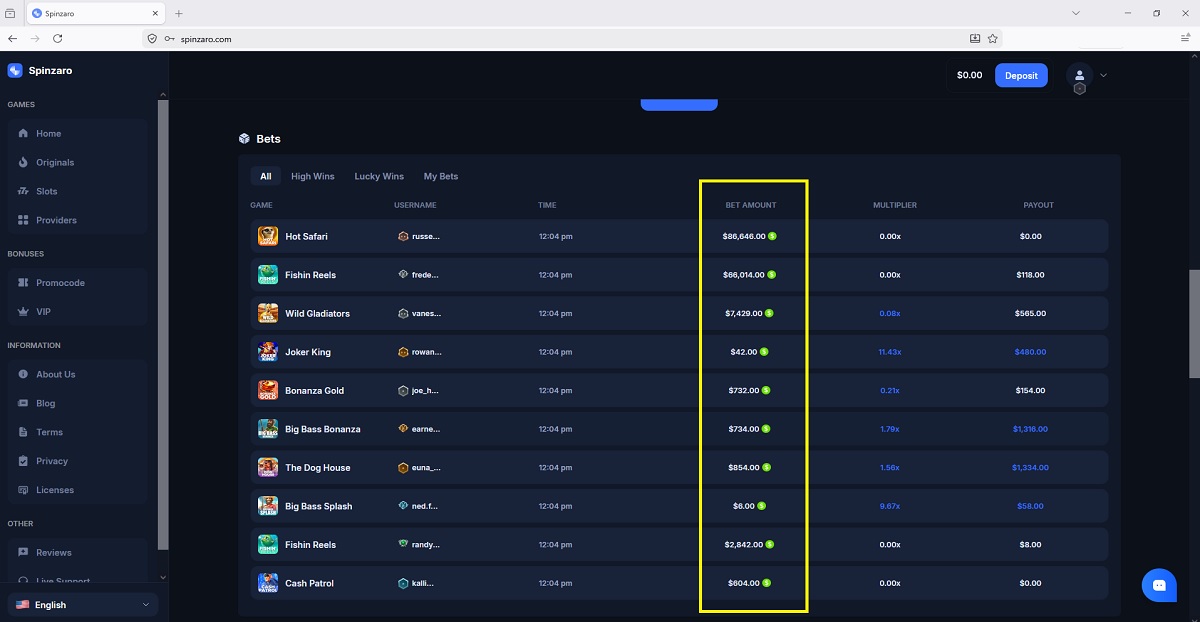Open Originals in the sidebar

click(55, 162)
